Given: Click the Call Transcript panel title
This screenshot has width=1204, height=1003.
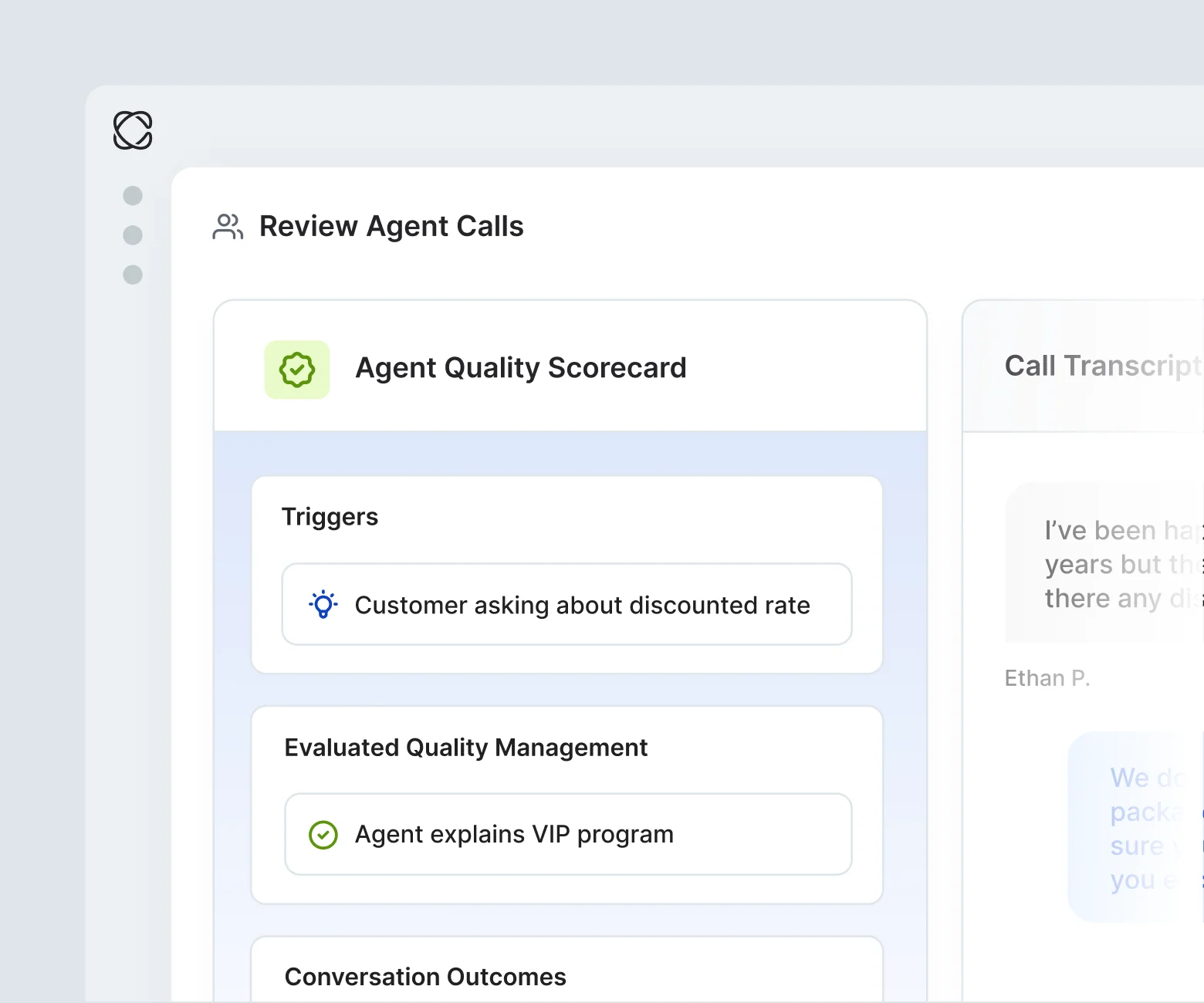Looking at the screenshot, I should click(x=1104, y=366).
